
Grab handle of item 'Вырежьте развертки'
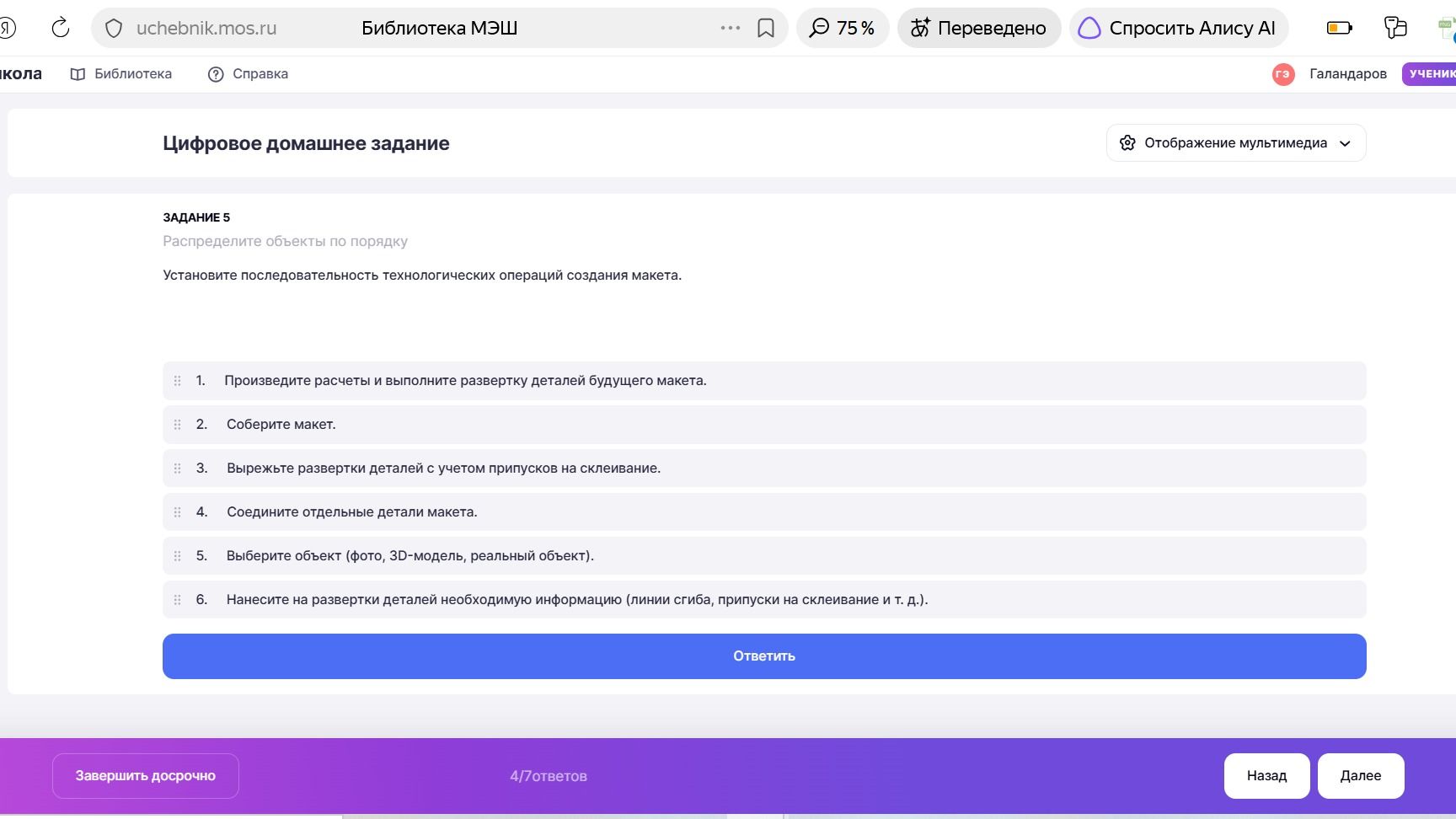pyautogui.click(x=177, y=468)
